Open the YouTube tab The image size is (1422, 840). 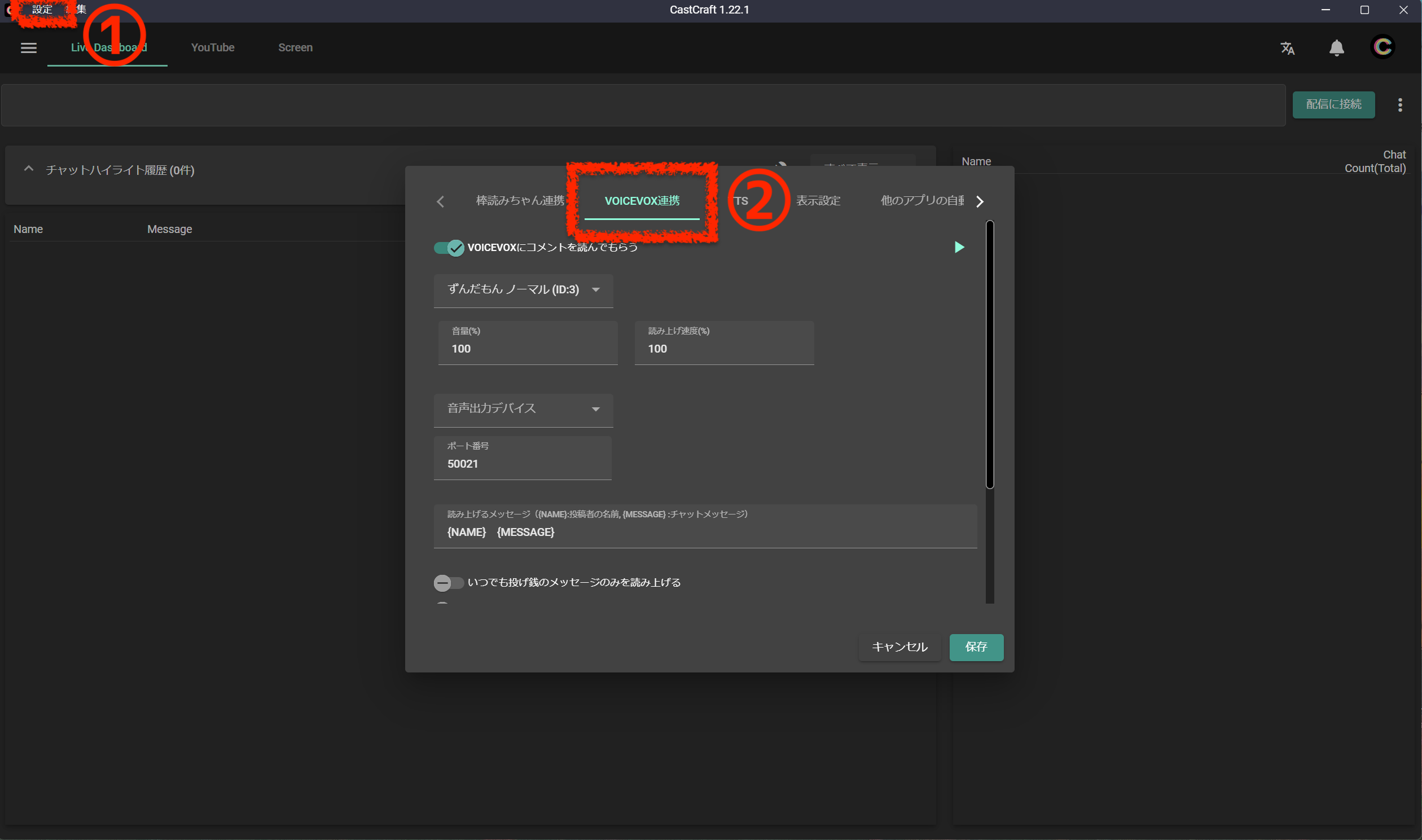coord(212,48)
